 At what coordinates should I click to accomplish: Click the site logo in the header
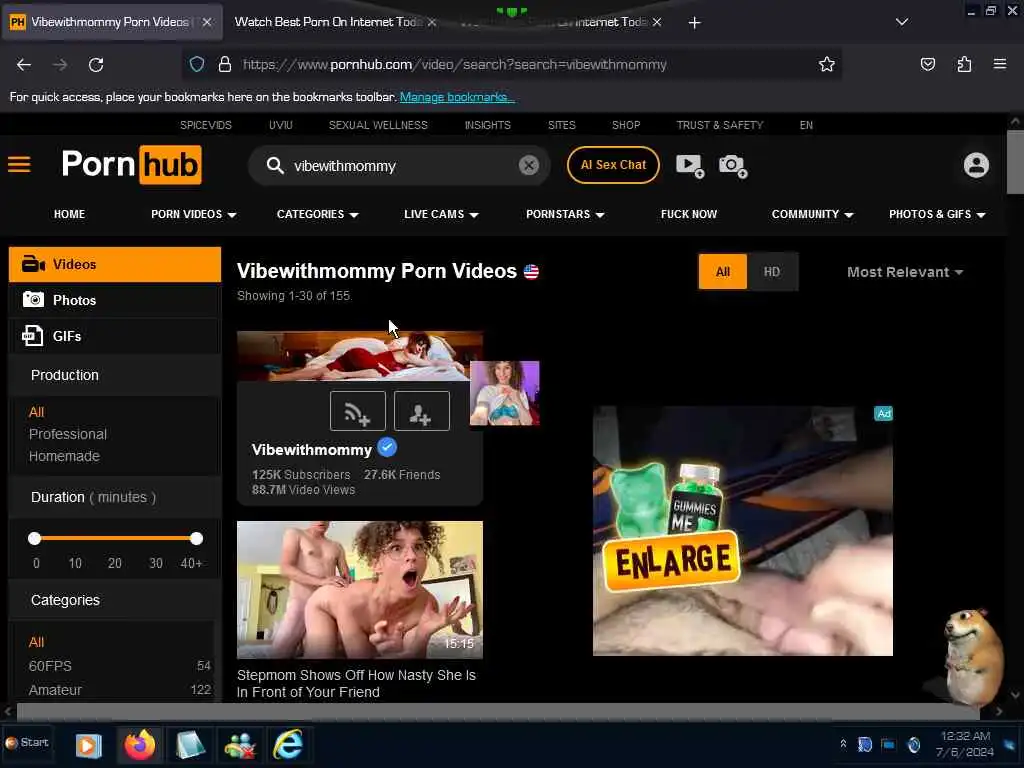click(x=131, y=165)
